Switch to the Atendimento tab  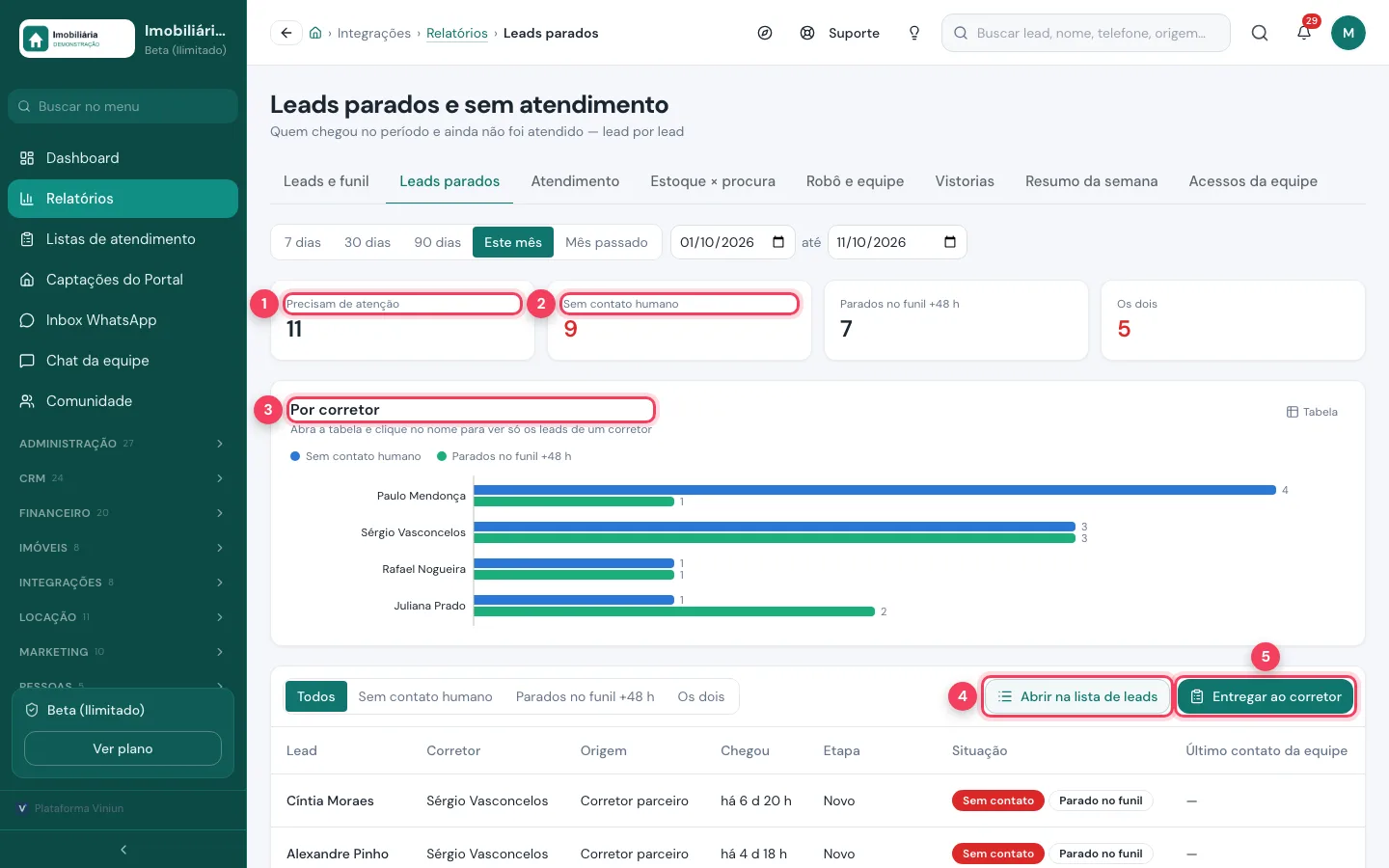575,181
